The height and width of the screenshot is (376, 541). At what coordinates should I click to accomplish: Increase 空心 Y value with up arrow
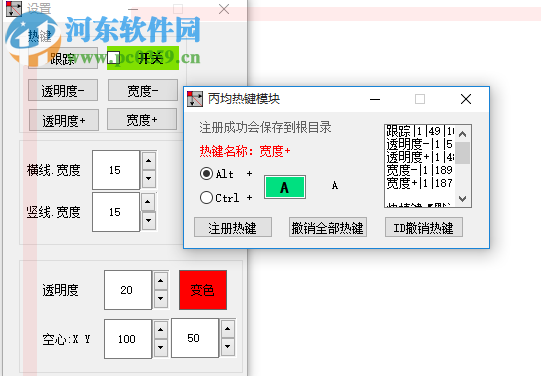pos(227,329)
